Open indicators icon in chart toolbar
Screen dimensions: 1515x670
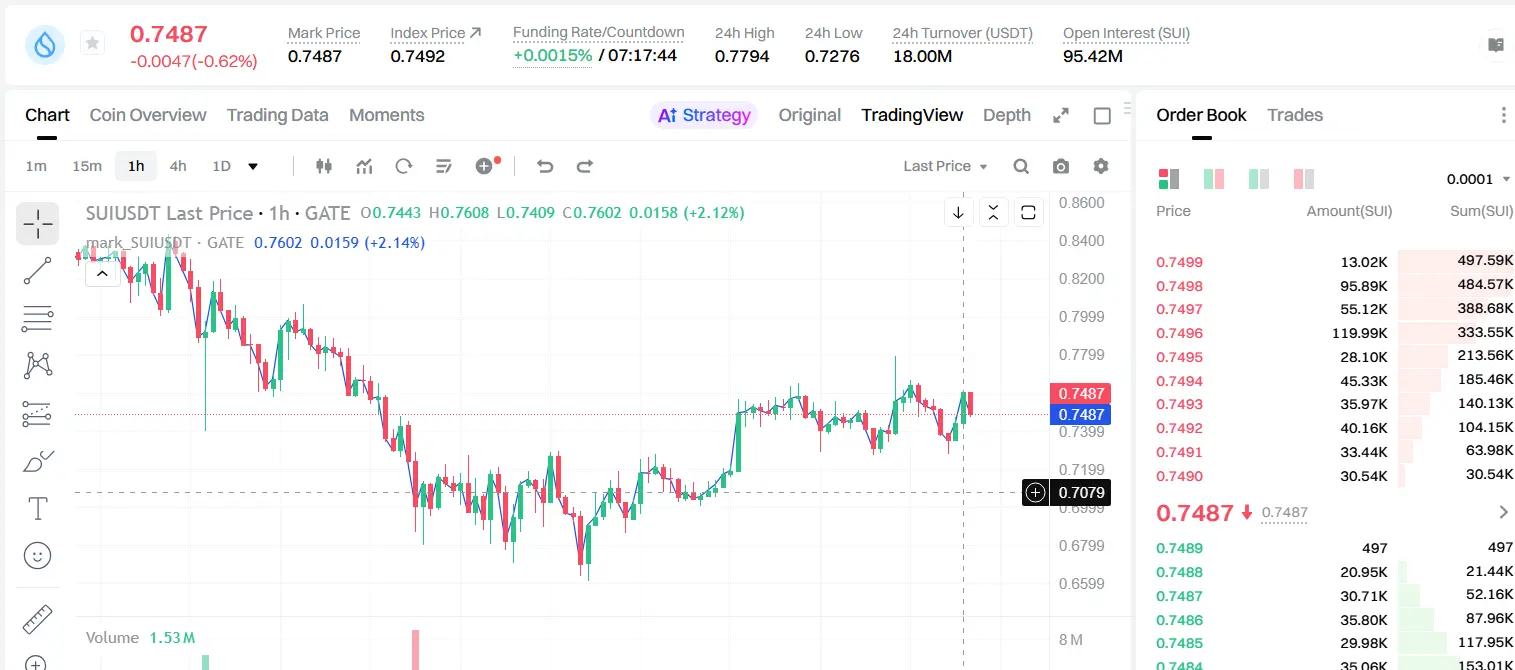click(x=364, y=166)
